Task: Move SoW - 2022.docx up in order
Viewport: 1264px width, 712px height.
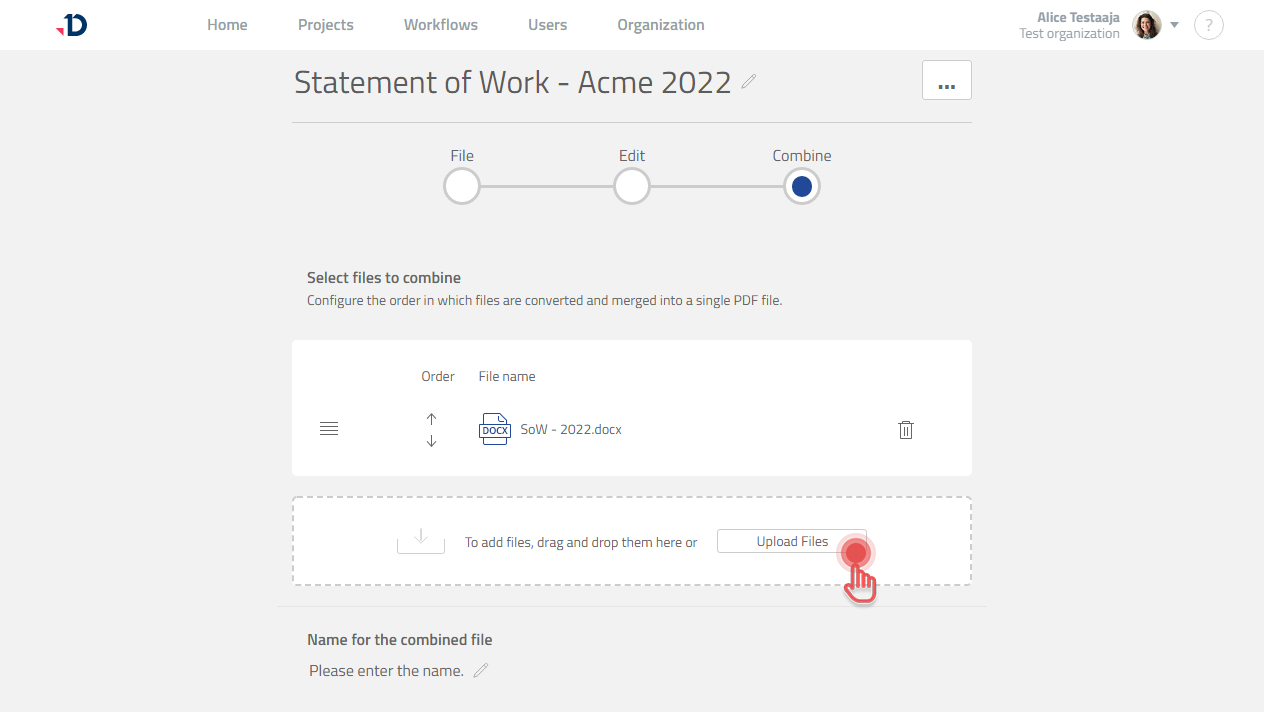Action: (431, 419)
